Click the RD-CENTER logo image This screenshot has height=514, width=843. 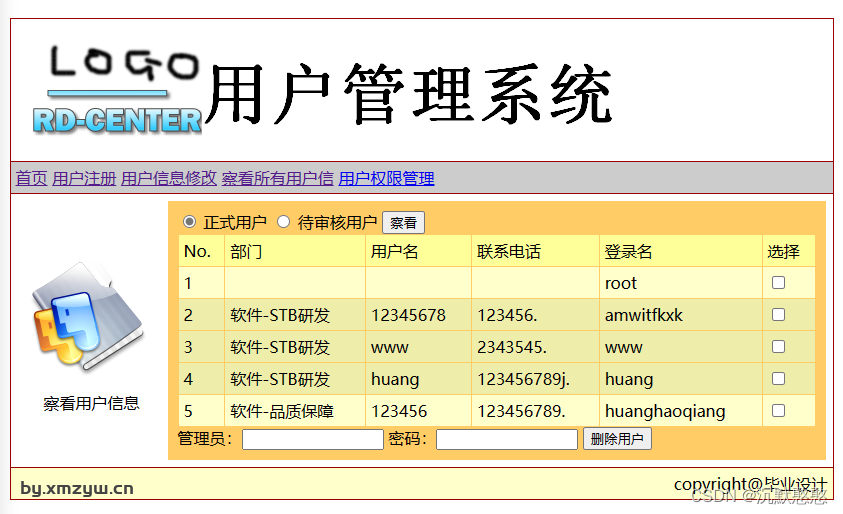click(x=117, y=90)
